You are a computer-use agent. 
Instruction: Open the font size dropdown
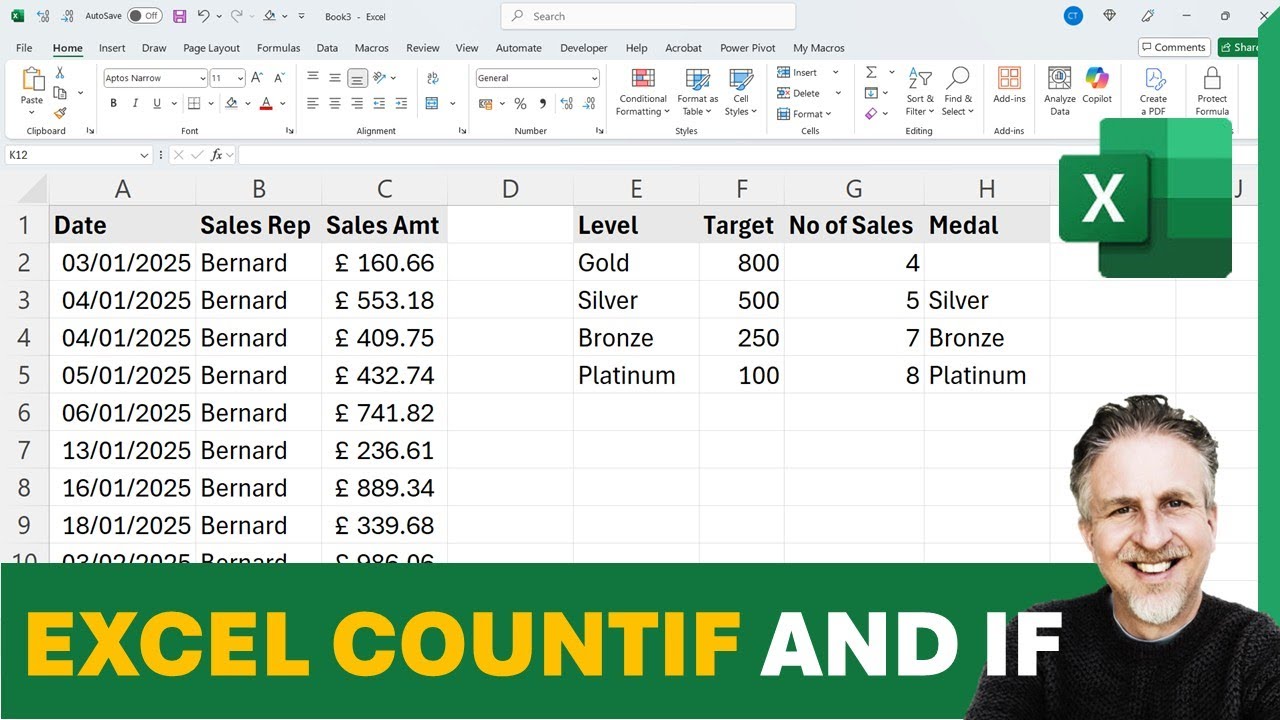point(240,78)
